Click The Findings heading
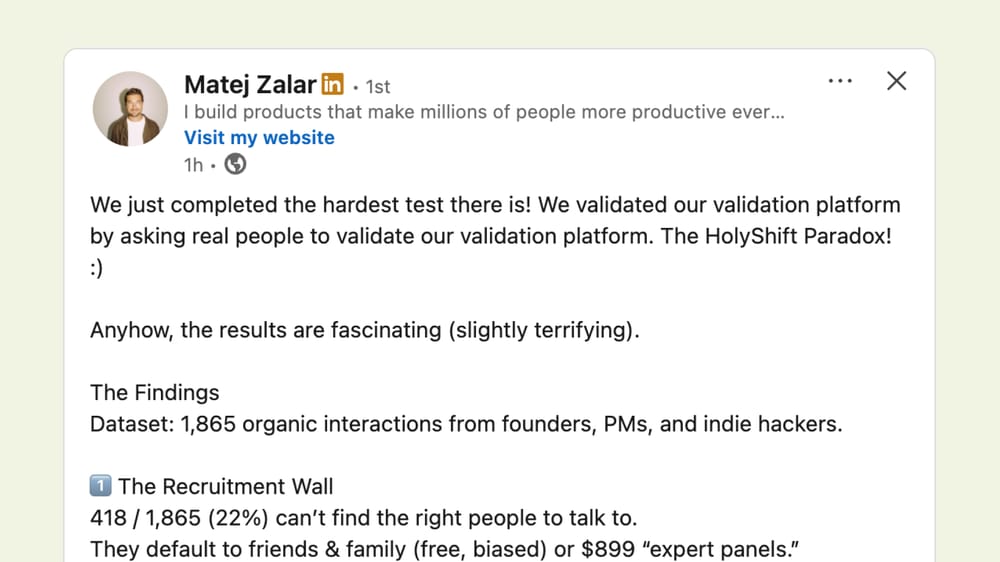 click(155, 392)
